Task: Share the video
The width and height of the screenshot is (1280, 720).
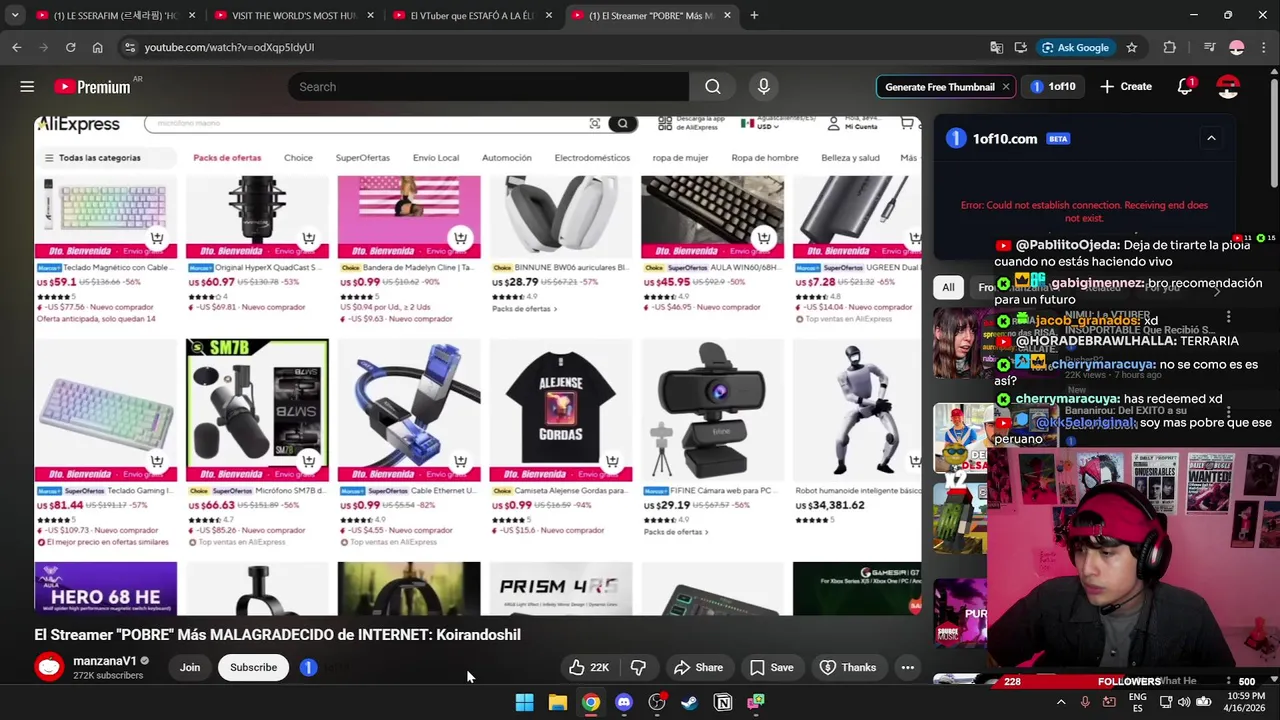Action: [x=698, y=667]
